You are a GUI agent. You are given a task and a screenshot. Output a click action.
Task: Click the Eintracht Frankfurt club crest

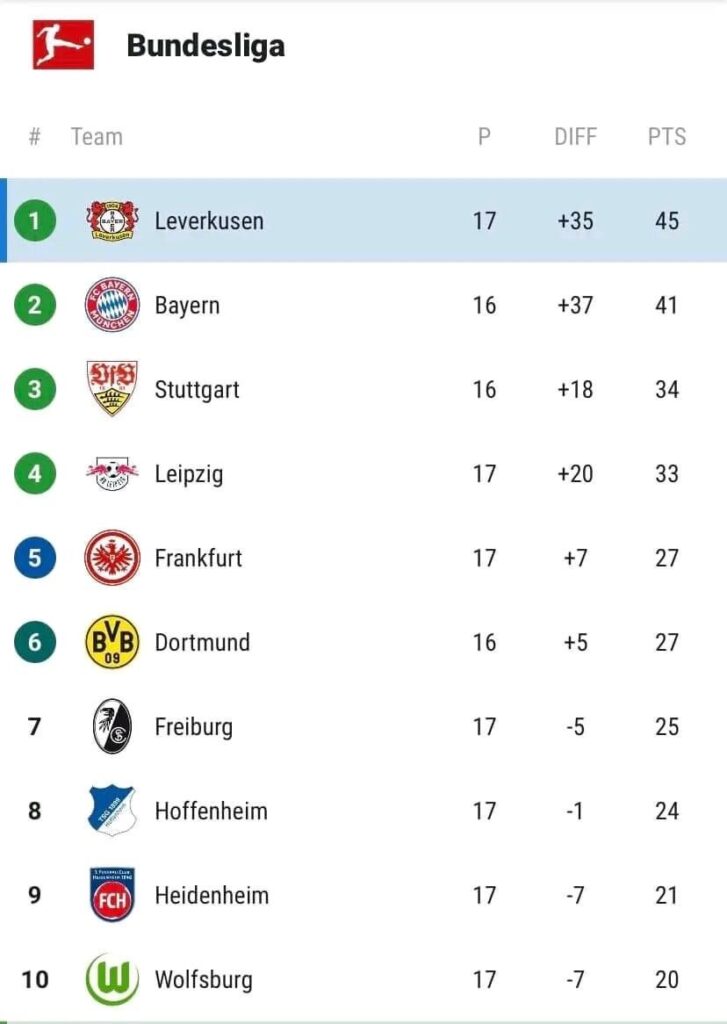tap(112, 558)
